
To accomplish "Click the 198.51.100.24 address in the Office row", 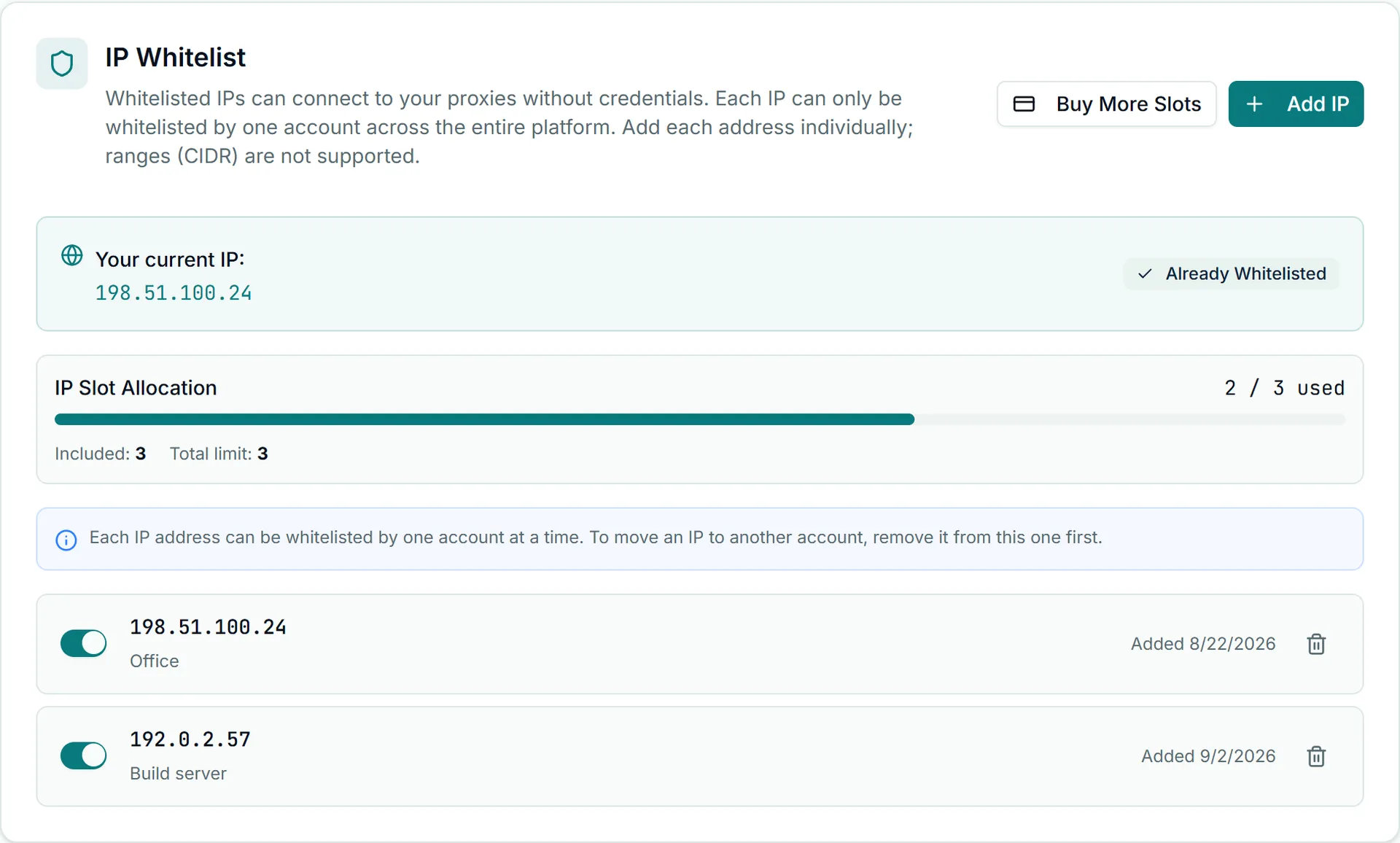I will click(x=208, y=627).
